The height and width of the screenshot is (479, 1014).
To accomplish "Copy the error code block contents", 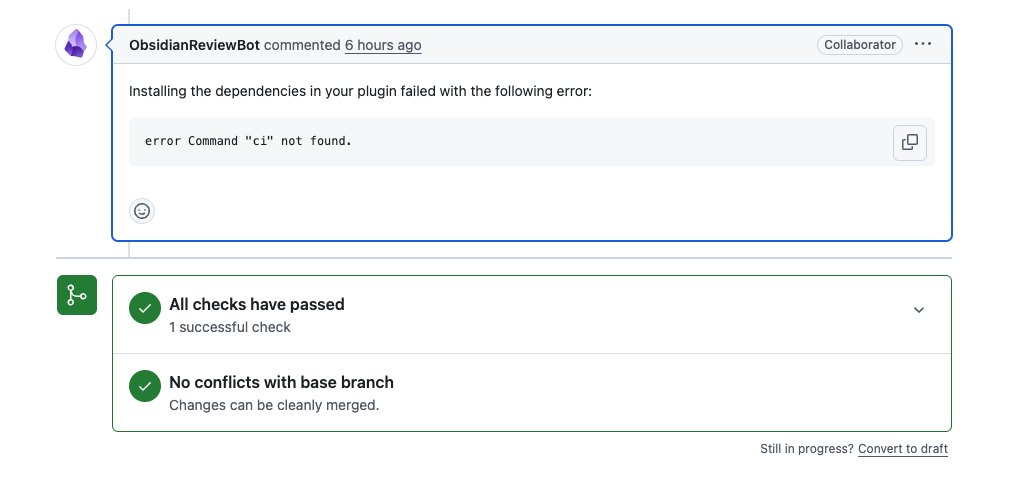I will (909, 142).
